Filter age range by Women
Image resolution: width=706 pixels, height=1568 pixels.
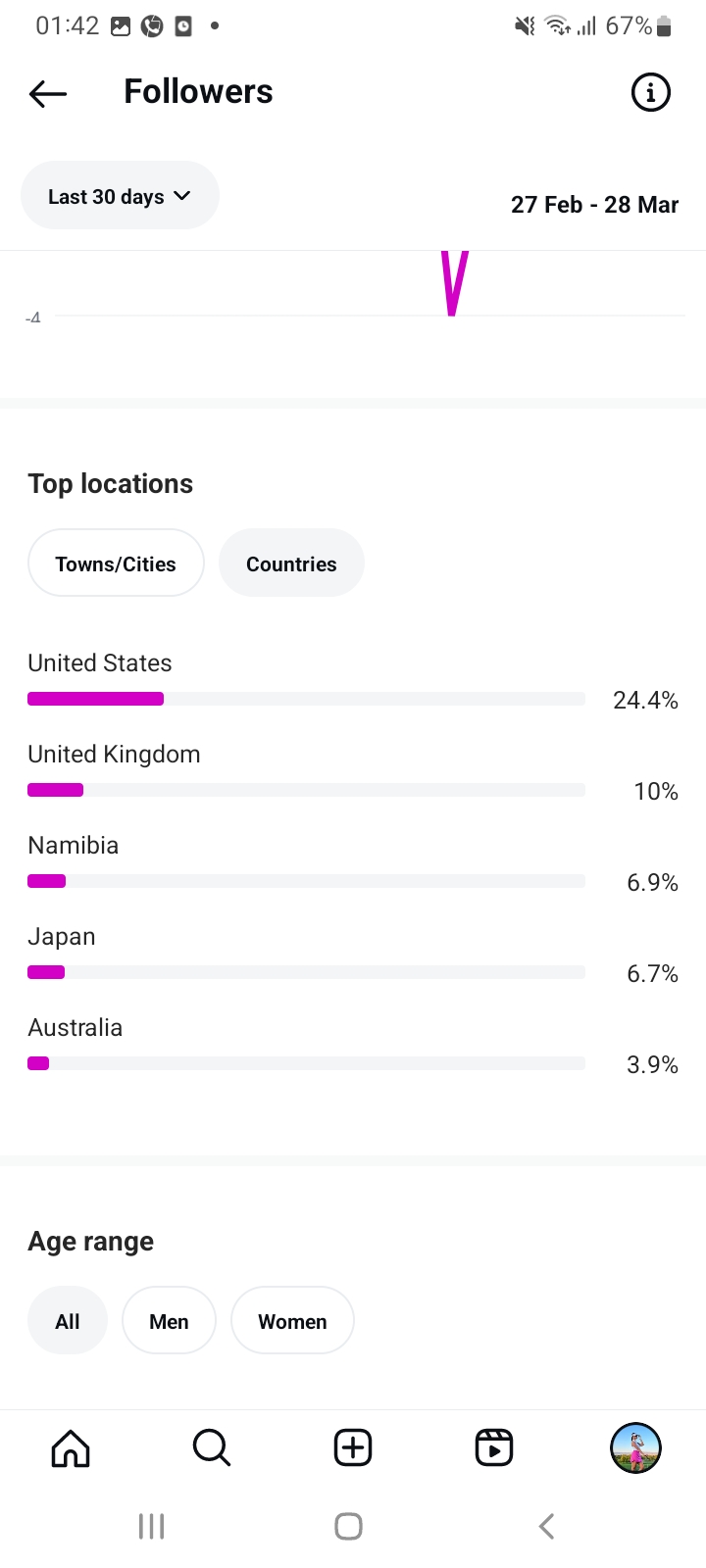point(292,1321)
